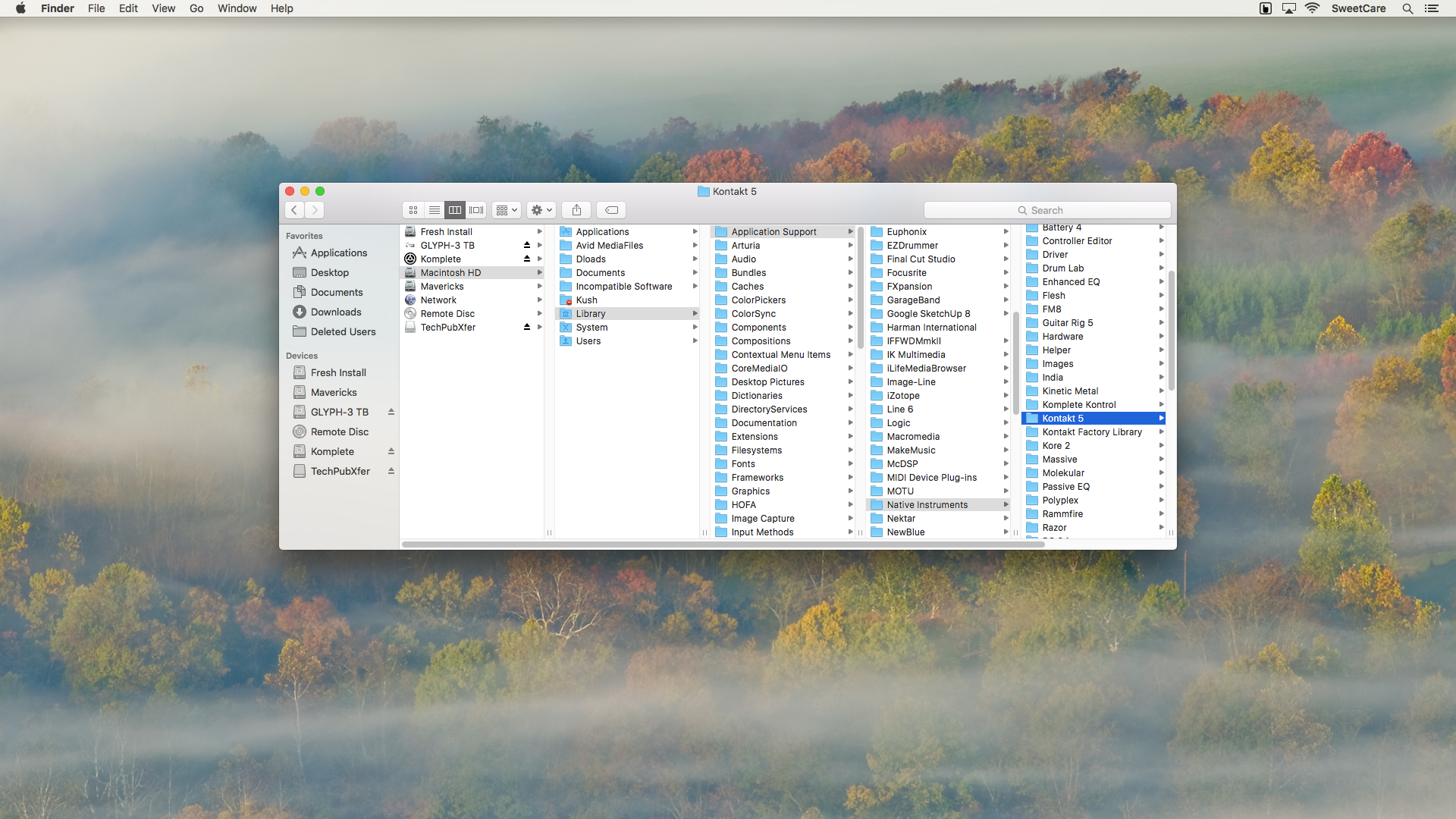
Task: Open the Window menu
Action: pos(237,8)
